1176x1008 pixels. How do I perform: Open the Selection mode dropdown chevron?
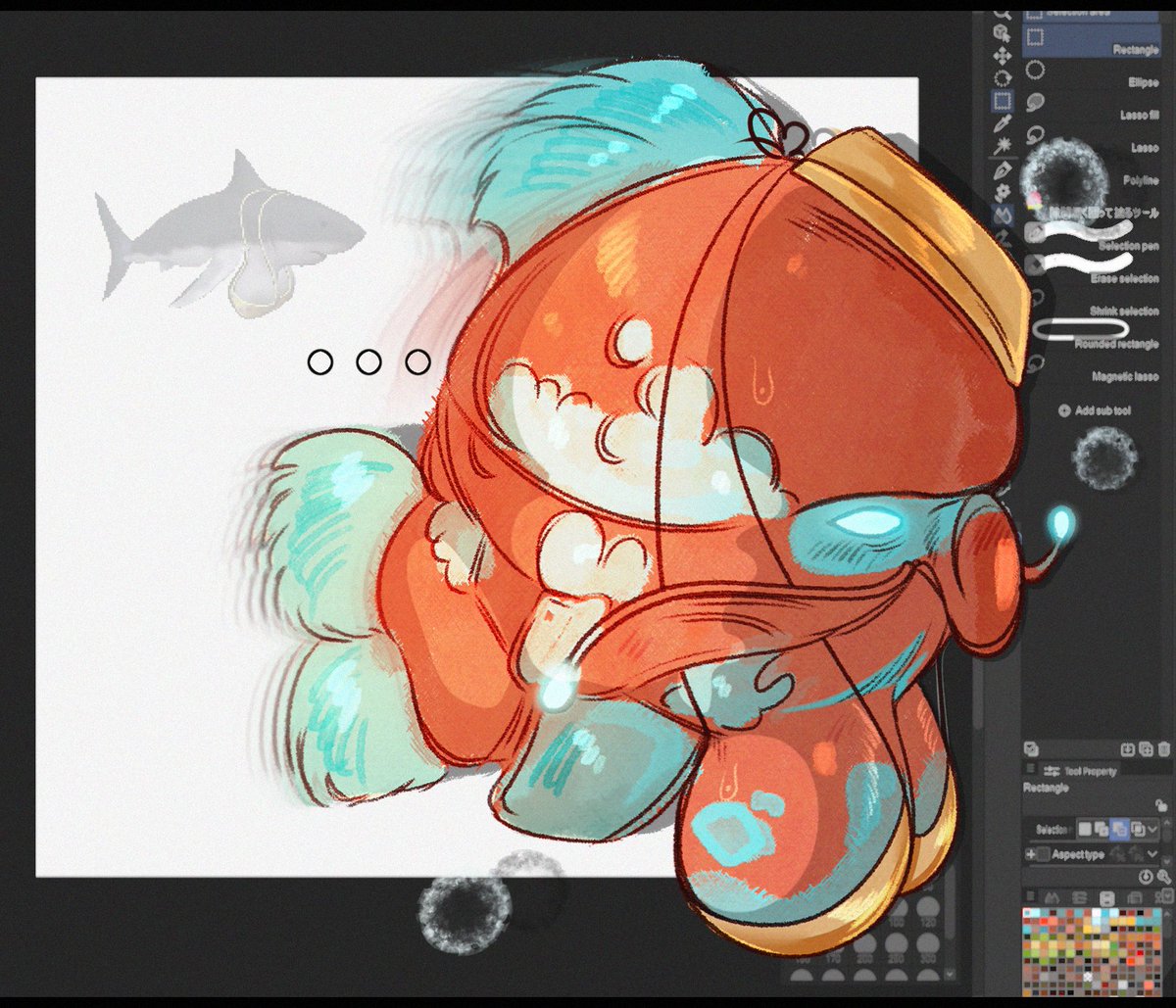pos(1153,829)
